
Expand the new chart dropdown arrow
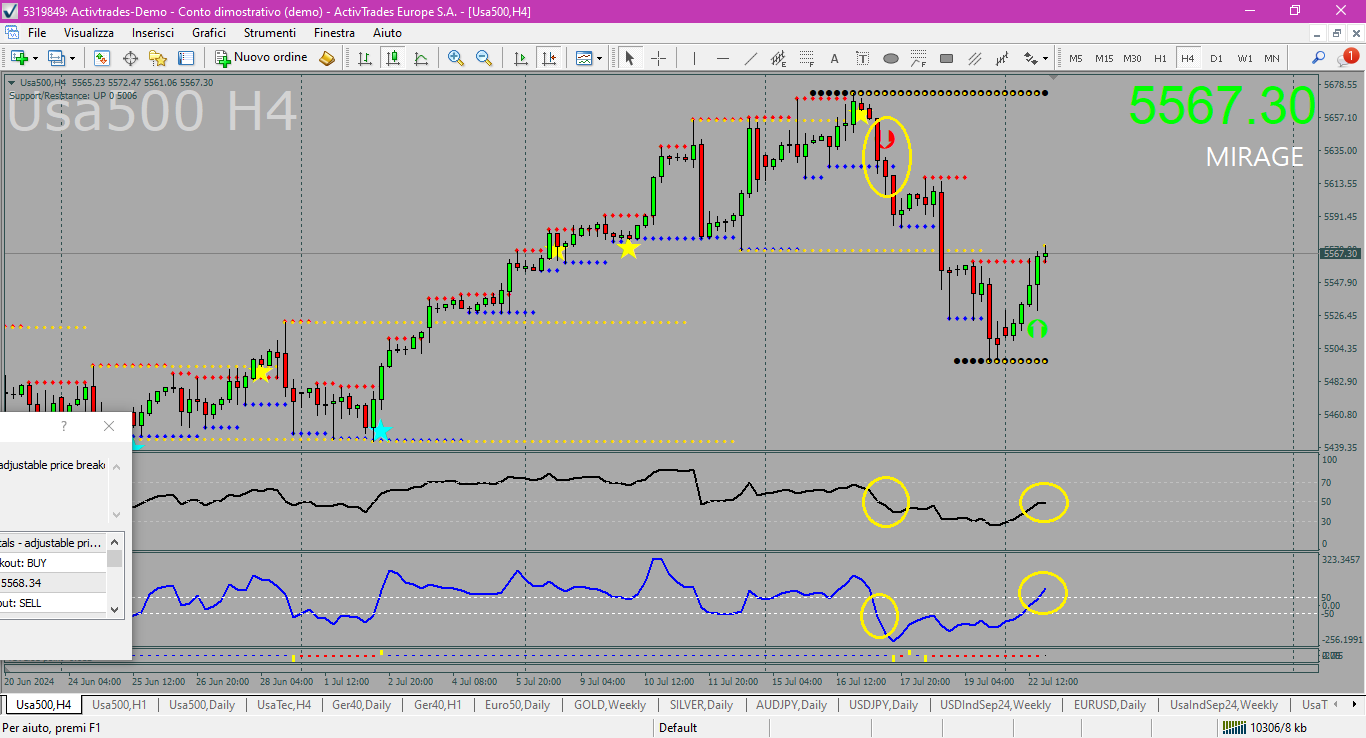[x=35, y=58]
